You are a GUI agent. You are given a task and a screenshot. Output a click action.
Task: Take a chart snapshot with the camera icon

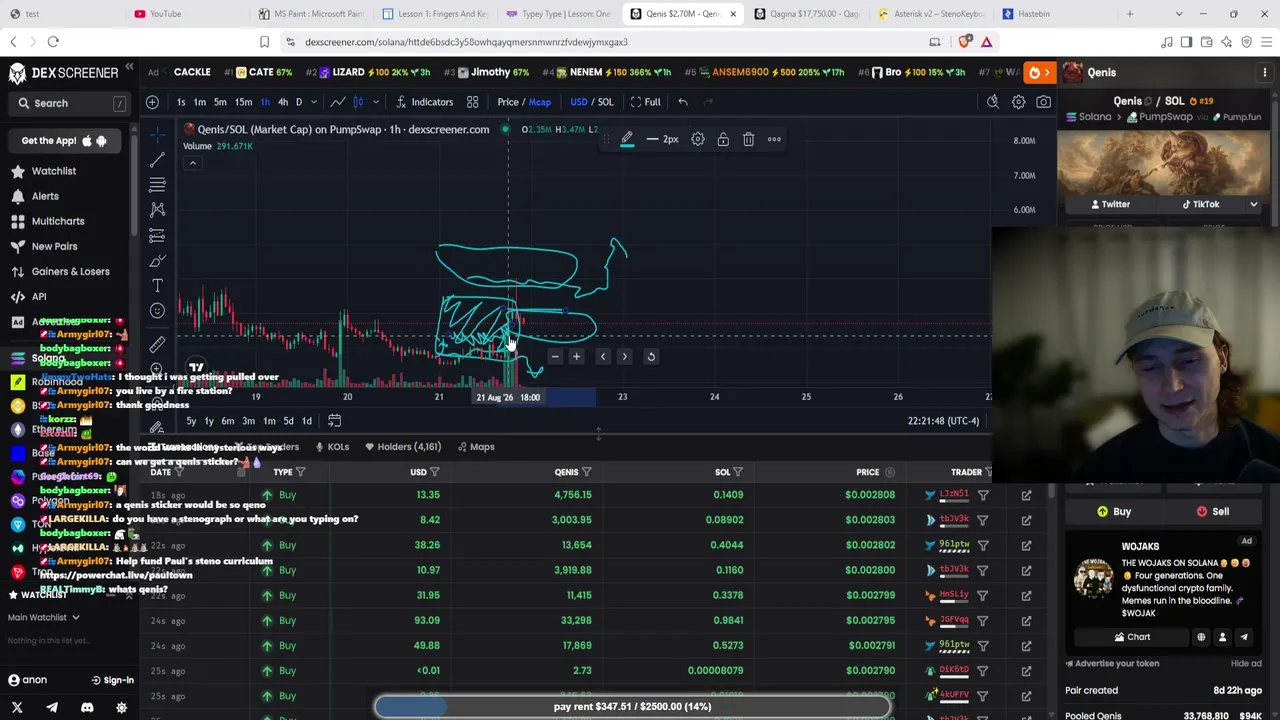(x=1043, y=102)
